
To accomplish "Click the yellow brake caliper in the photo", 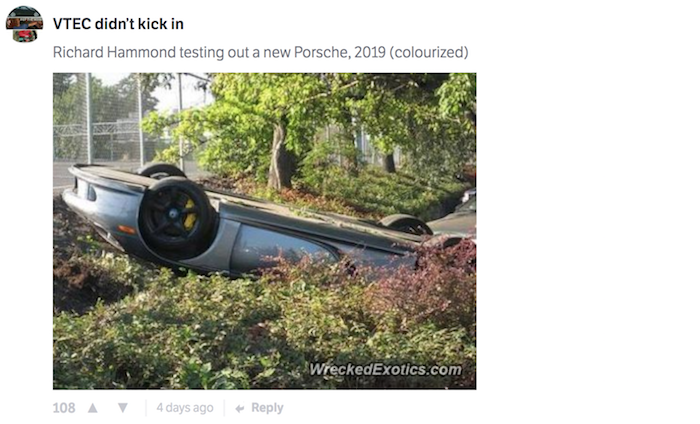I will point(189,213).
